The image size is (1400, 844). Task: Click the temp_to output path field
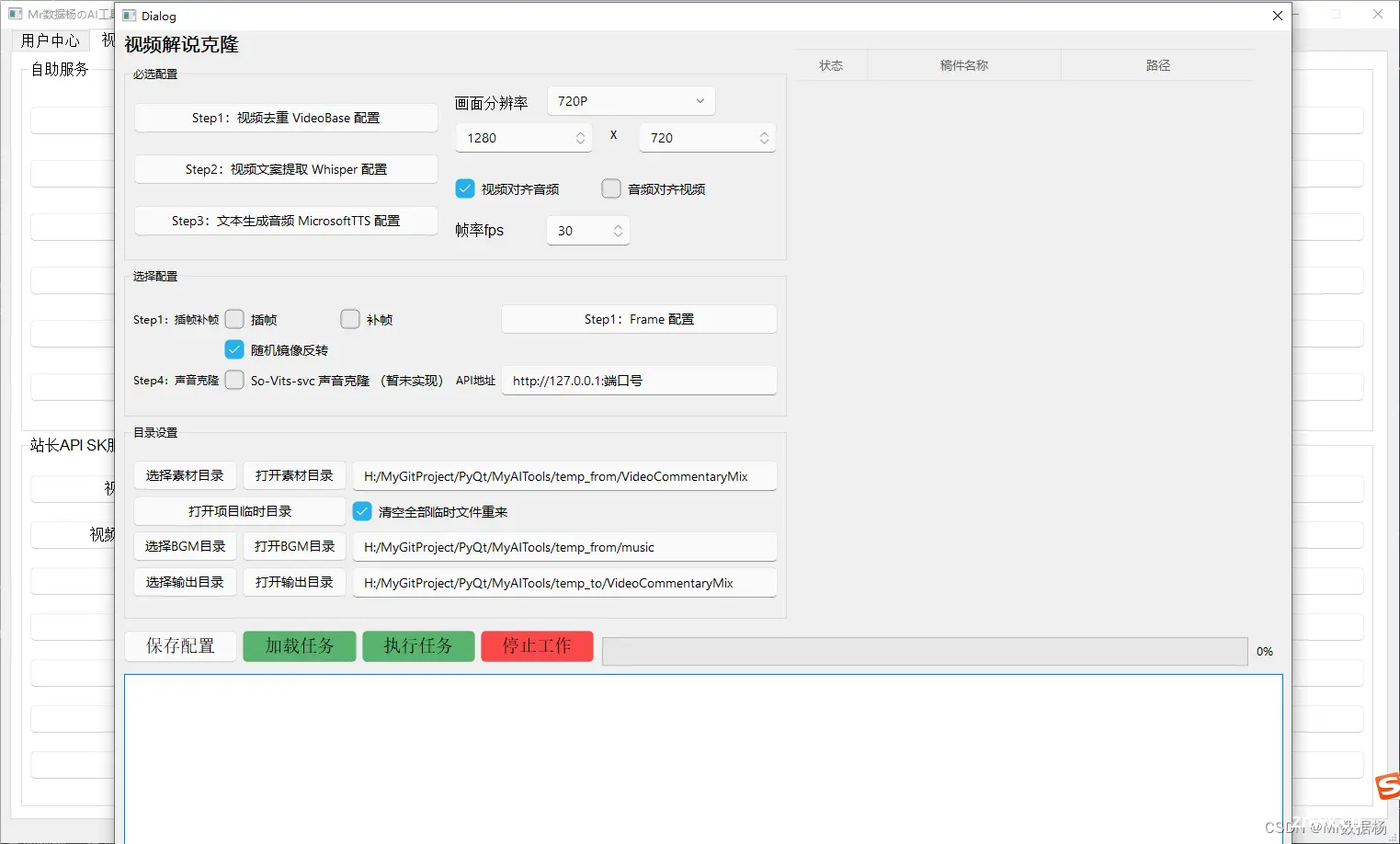click(x=564, y=583)
